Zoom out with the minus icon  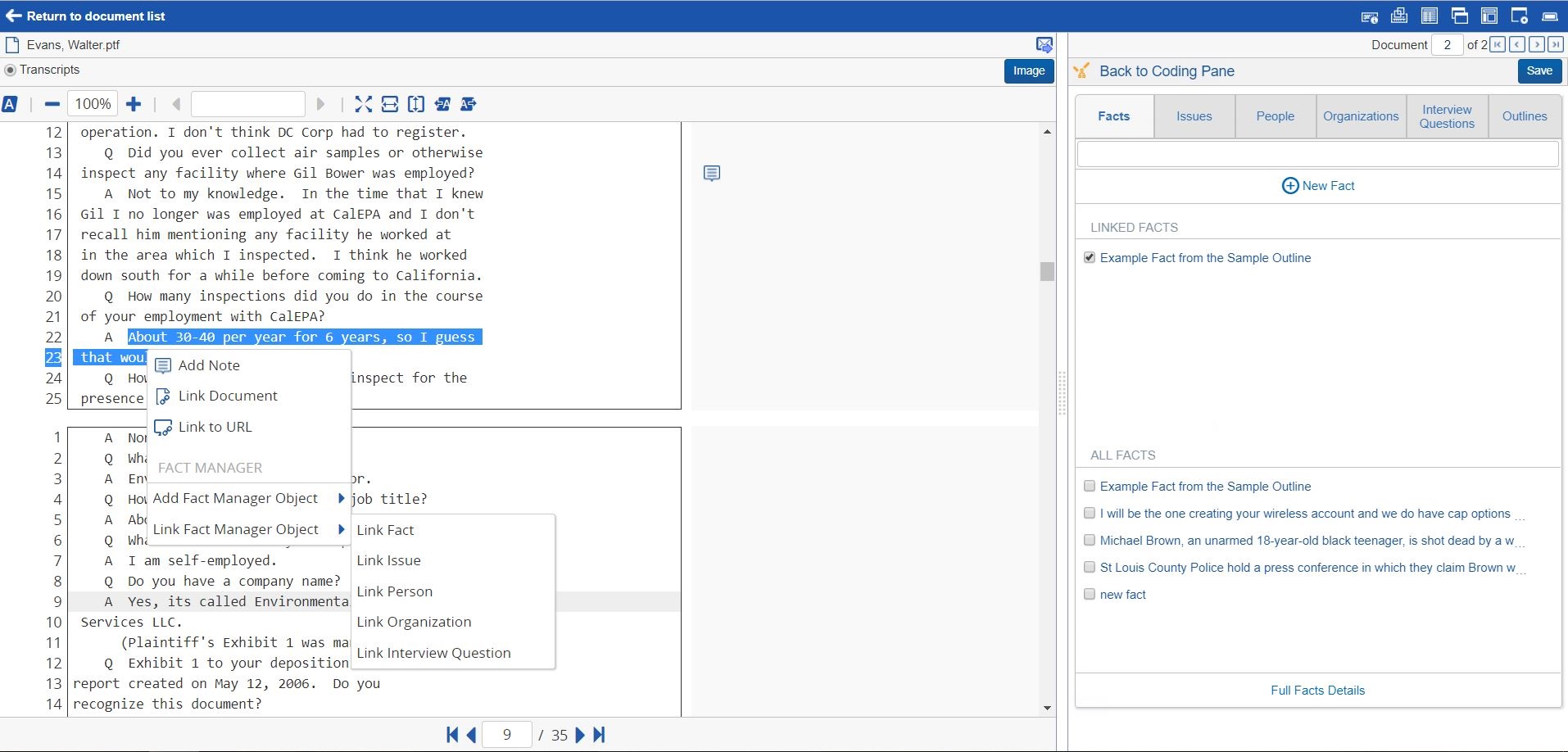coord(52,104)
